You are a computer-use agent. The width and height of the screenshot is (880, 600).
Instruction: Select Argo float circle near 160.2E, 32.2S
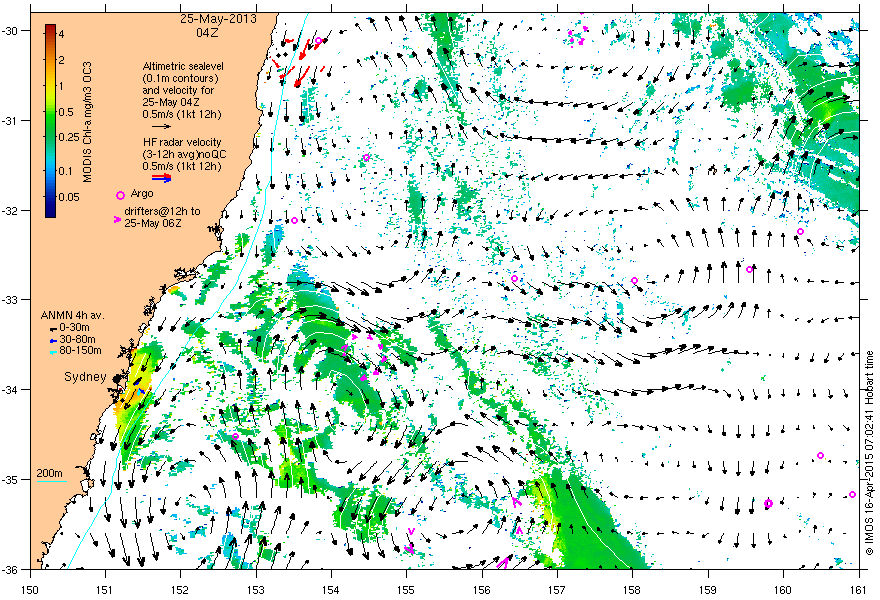[800, 232]
